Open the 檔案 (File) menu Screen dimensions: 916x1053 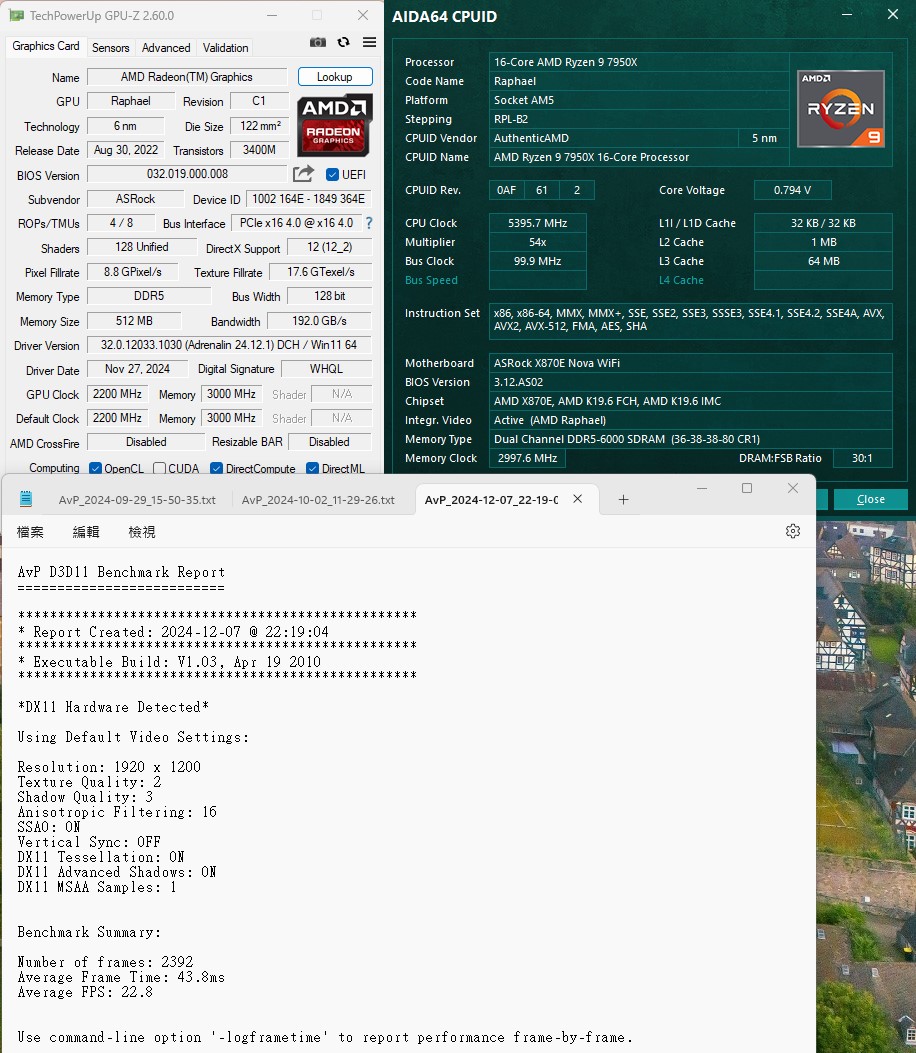click(30, 532)
